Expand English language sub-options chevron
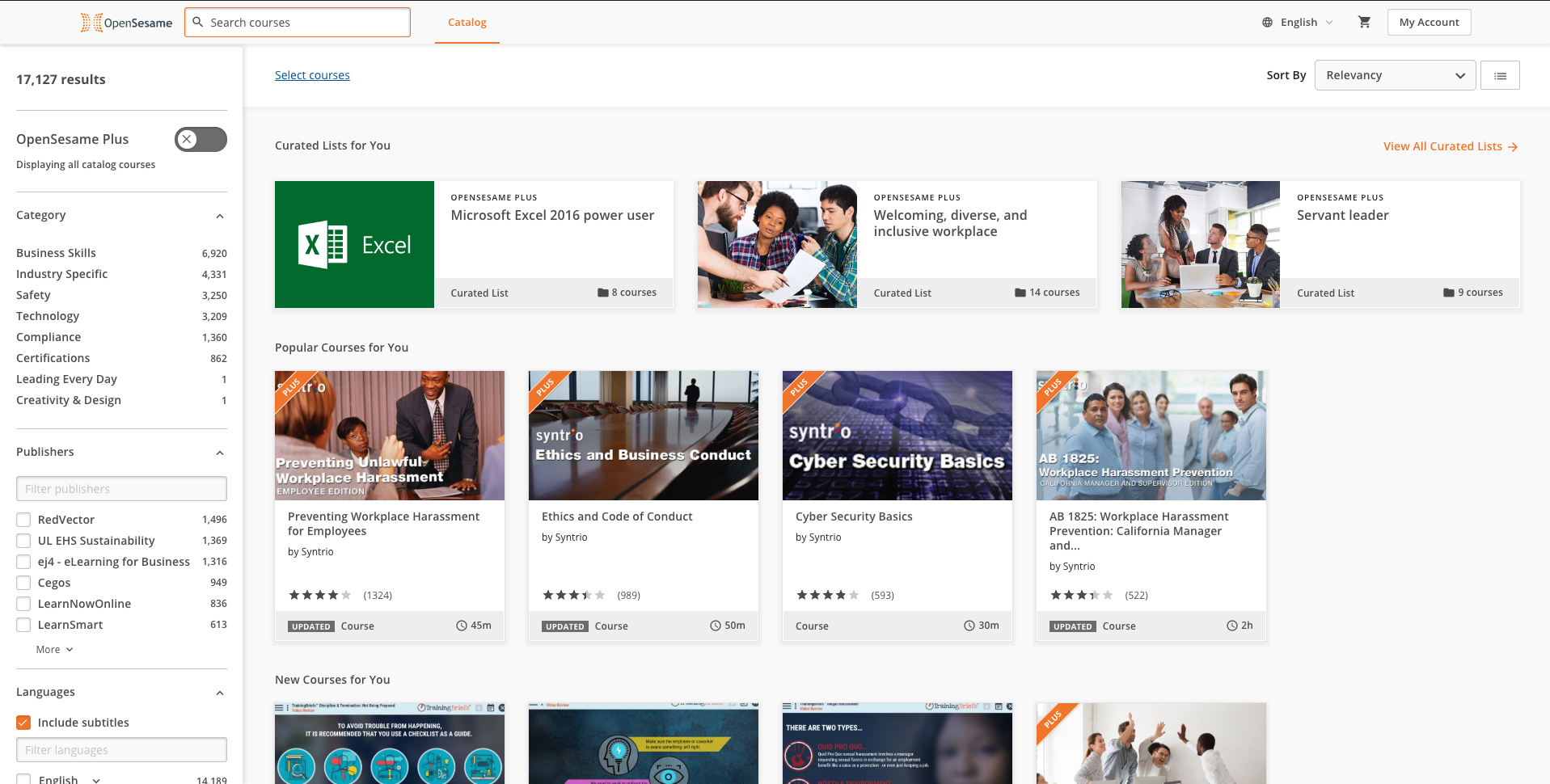The image size is (1550, 784). click(96, 780)
